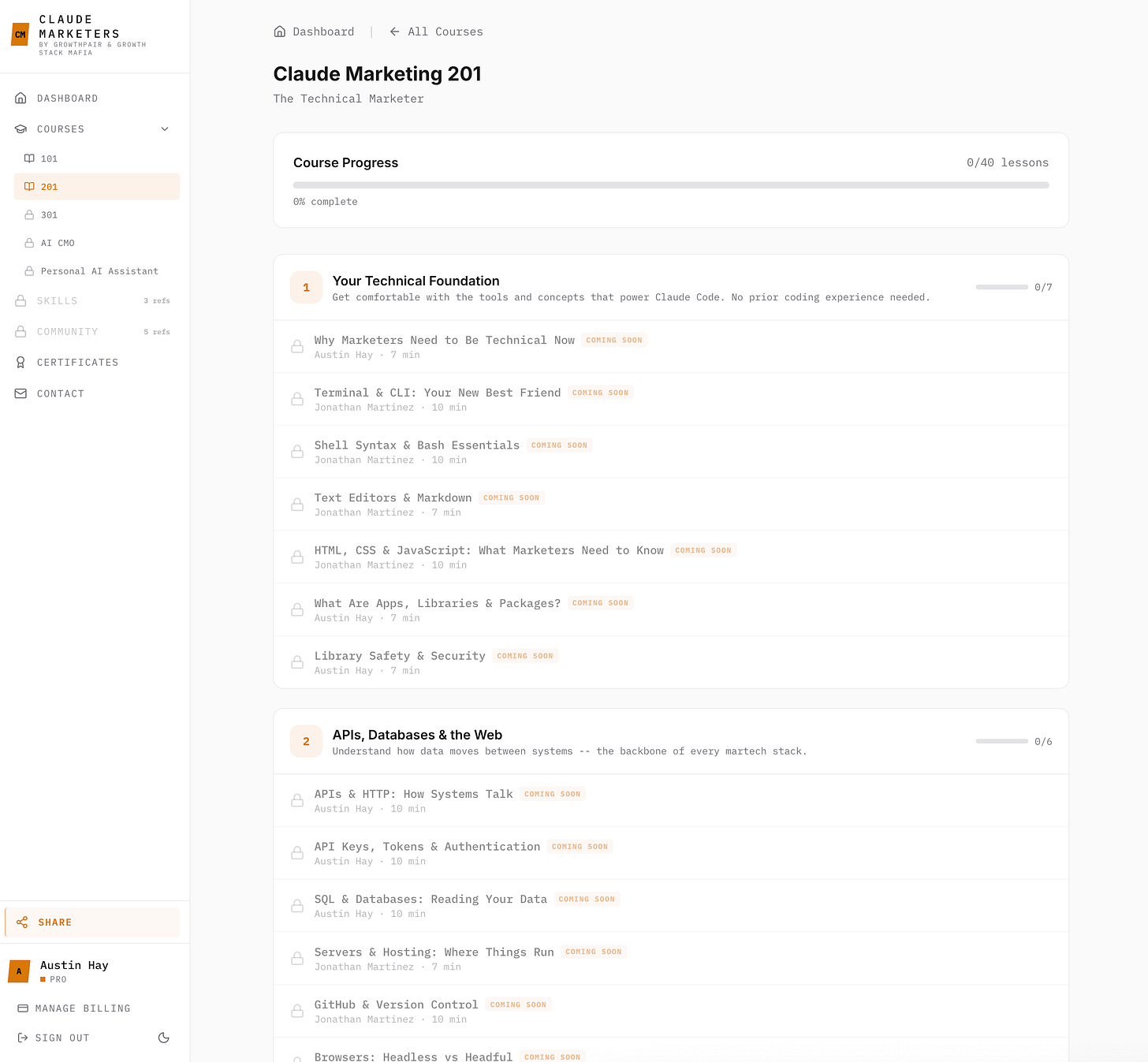This screenshot has height=1062, width=1148.
Task: Click lock icon for Text Editors & Markdown
Action: [x=297, y=505]
